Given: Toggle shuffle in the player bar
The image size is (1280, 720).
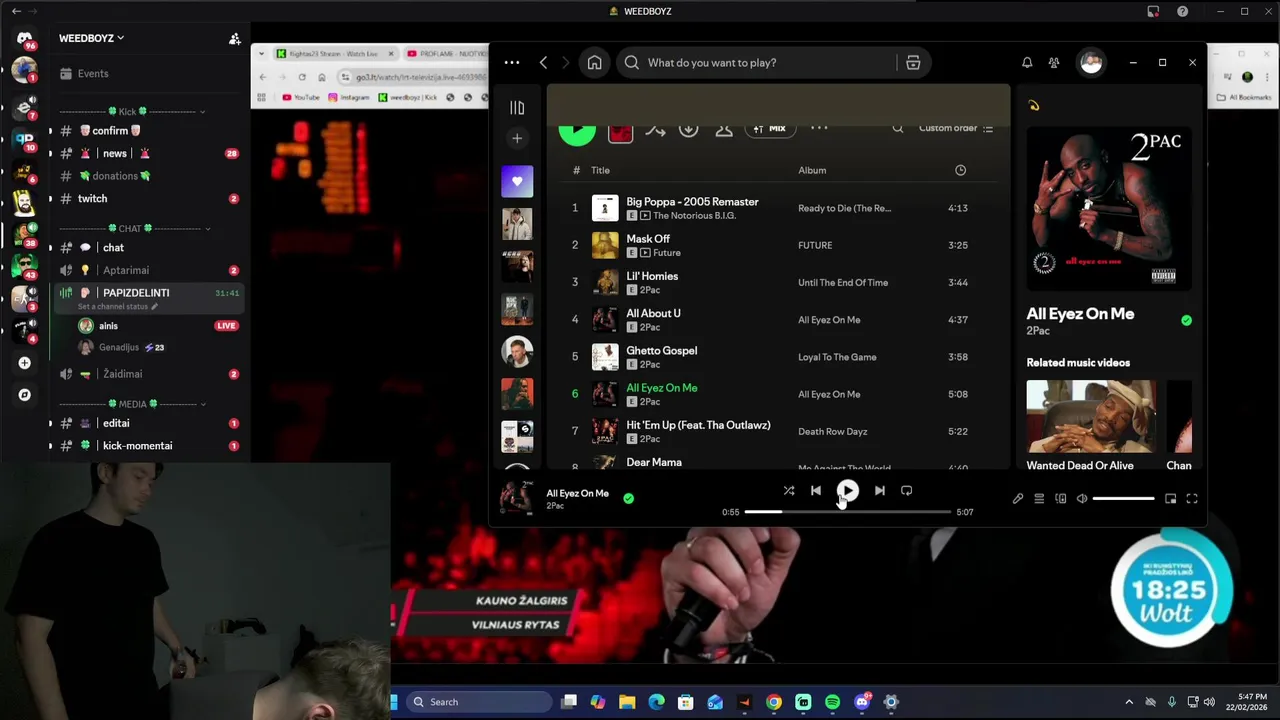Looking at the screenshot, I should [x=789, y=491].
